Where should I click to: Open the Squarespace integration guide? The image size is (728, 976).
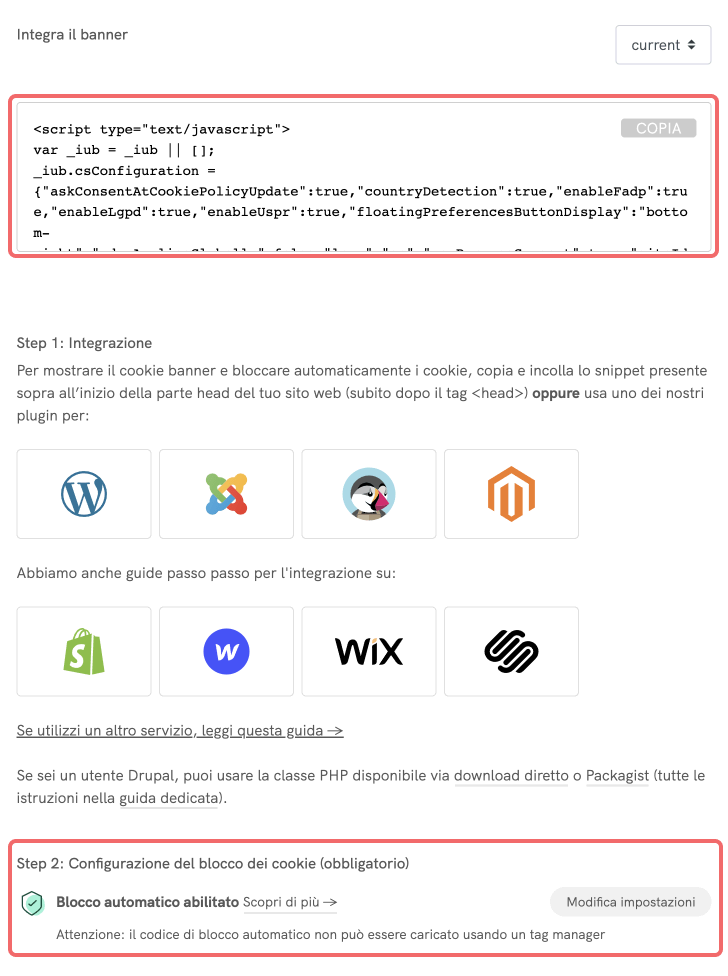tap(511, 651)
